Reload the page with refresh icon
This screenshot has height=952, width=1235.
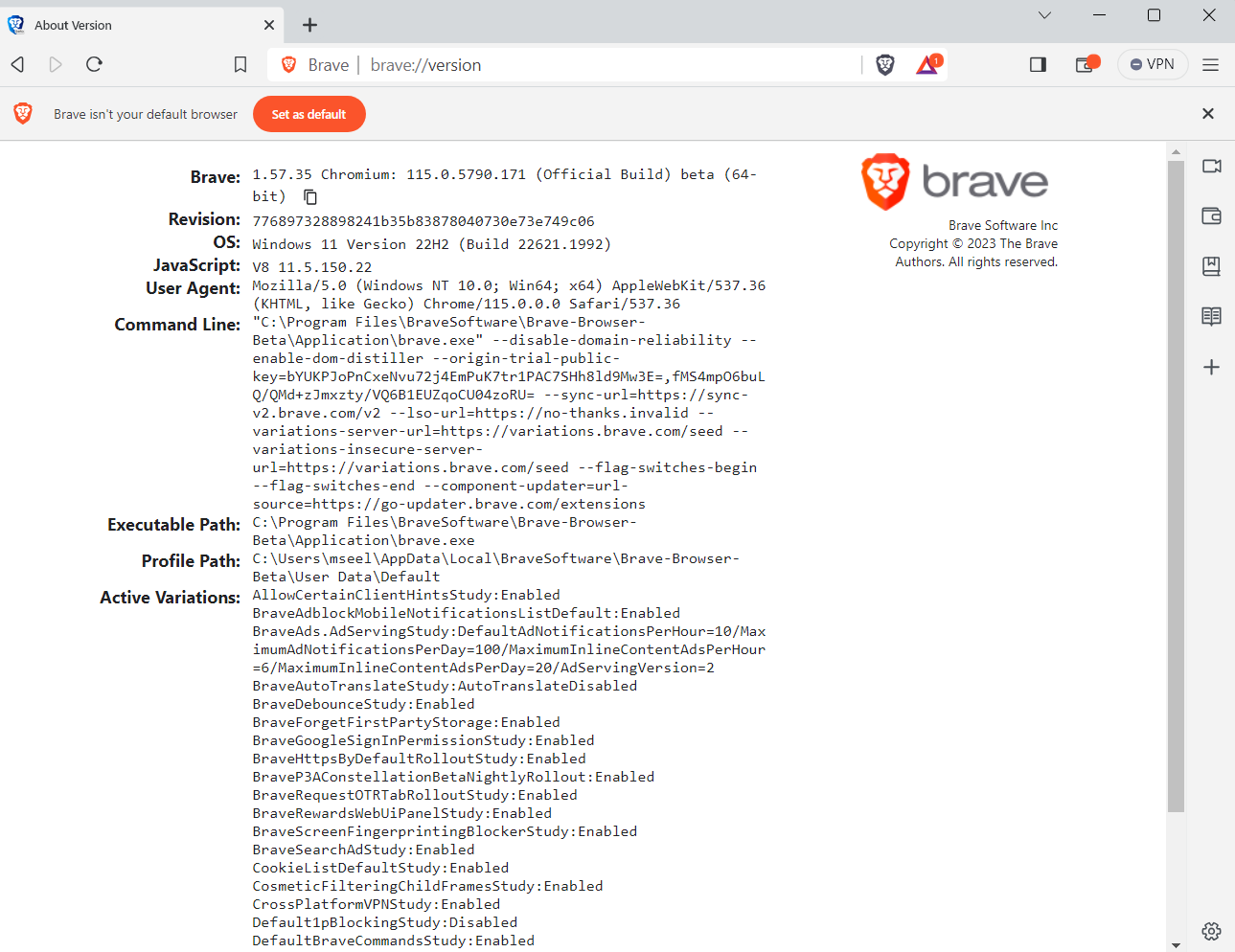tap(94, 64)
